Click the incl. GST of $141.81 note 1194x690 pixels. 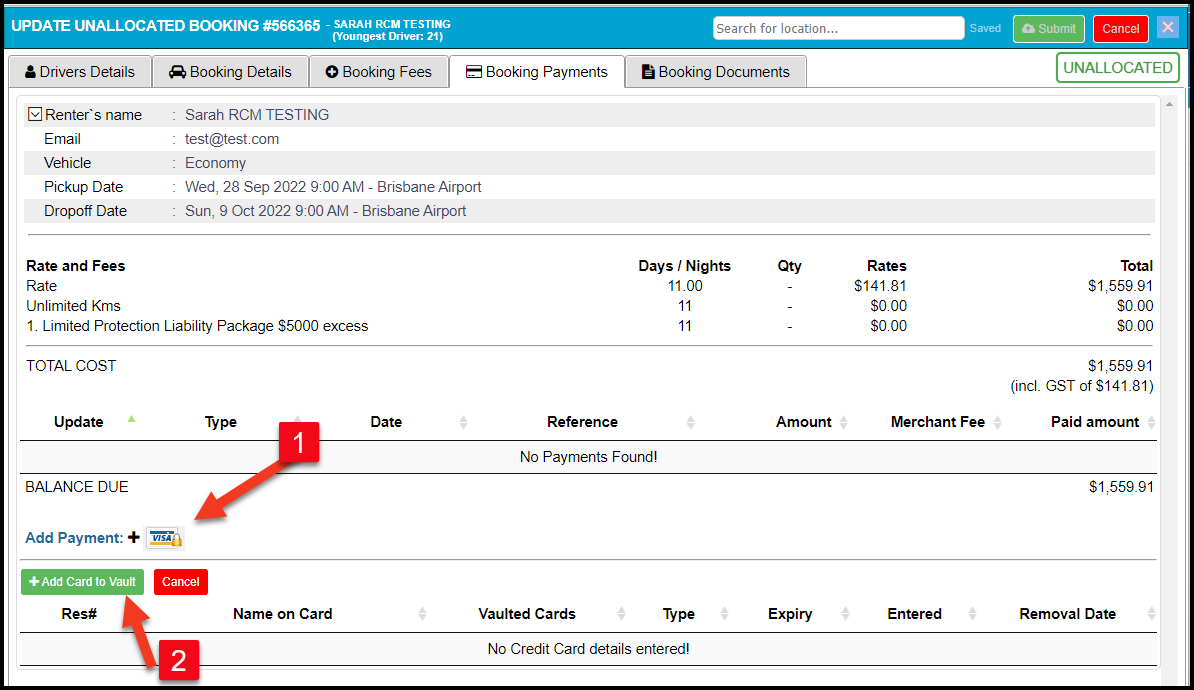click(x=1081, y=386)
